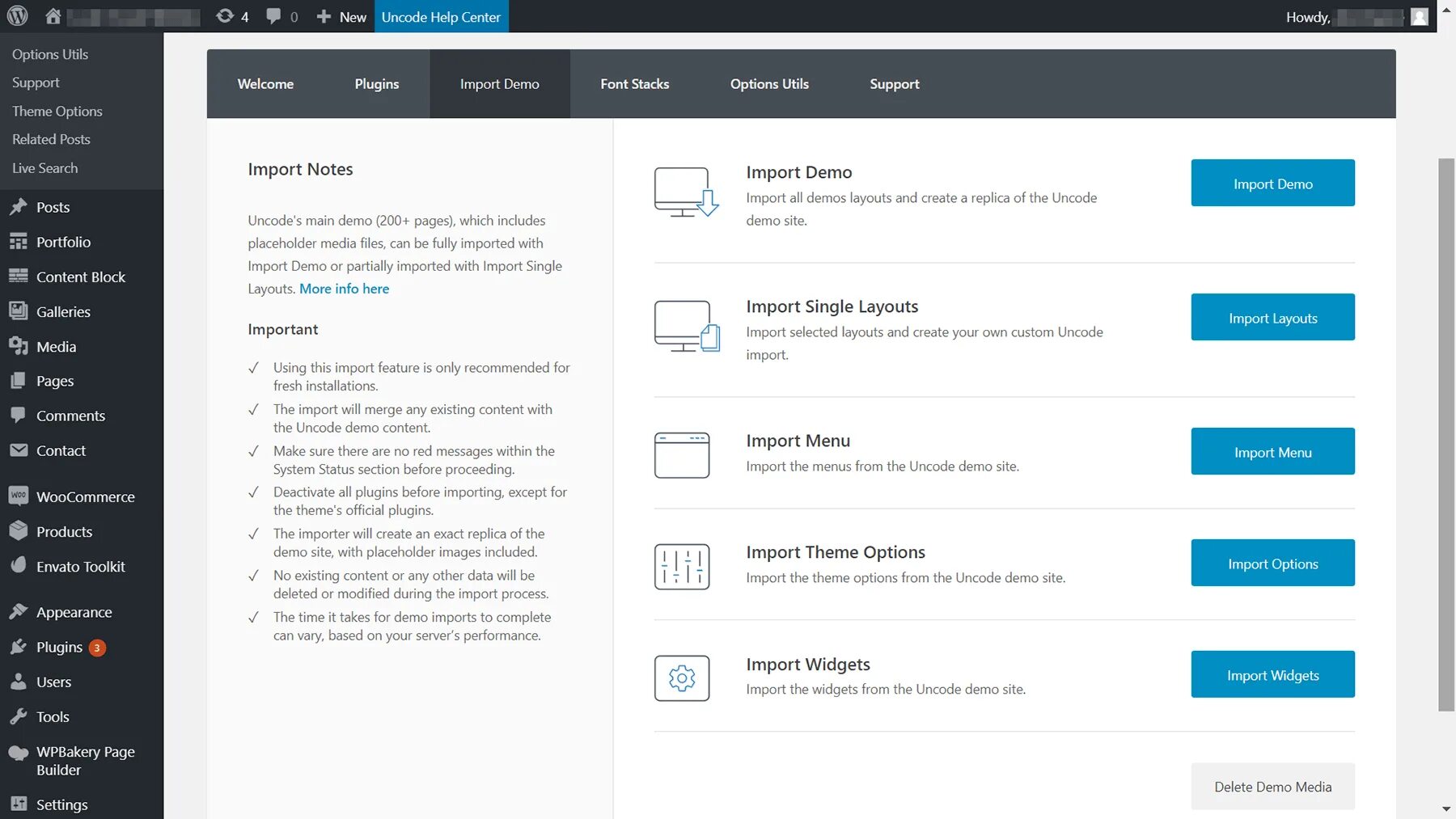Click the Posts pushpin icon
This screenshot has height=819, width=1456.
click(19, 207)
